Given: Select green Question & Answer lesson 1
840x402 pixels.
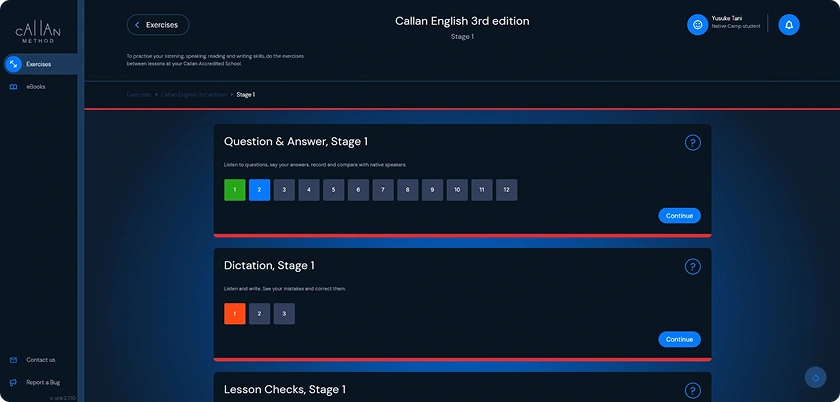Looking at the screenshot, I should (x=235, y=190).
